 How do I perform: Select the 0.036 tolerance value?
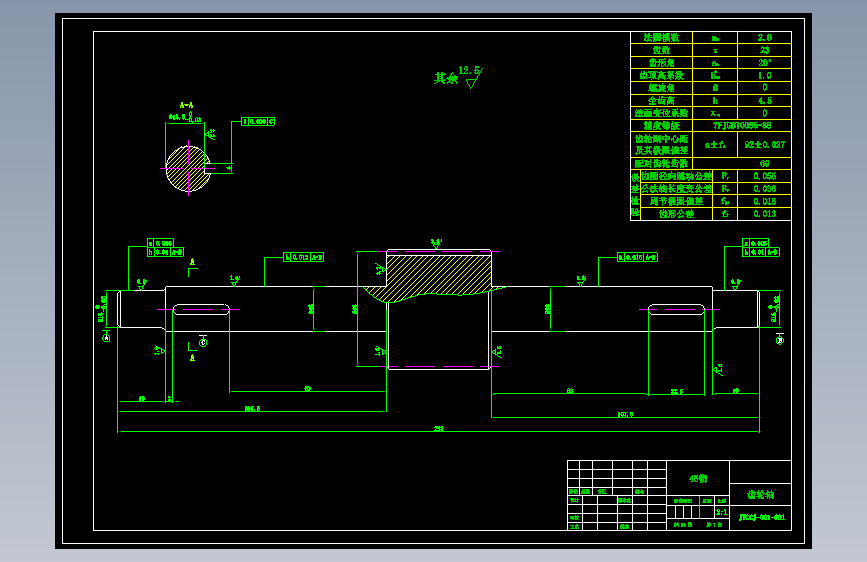765,189
